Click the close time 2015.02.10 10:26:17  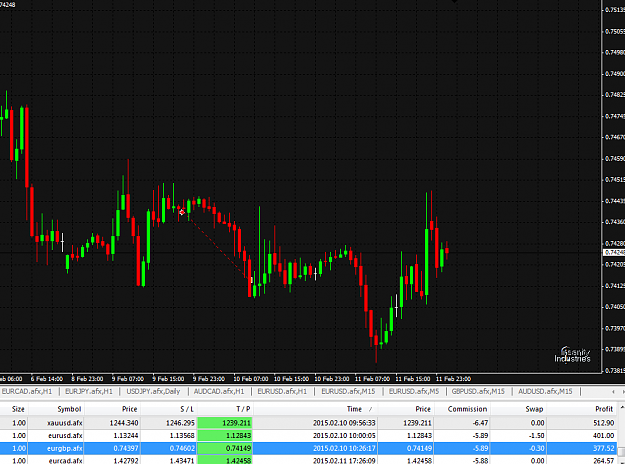pyautogui.click(x=344, y=448)
